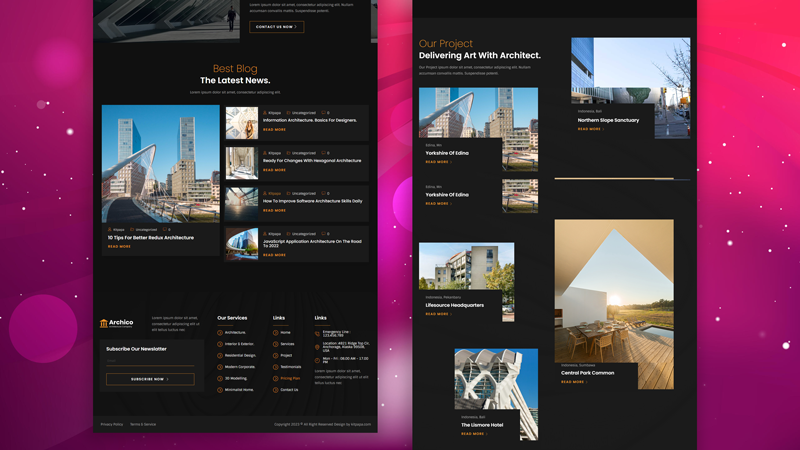Open the Testimonials footer link
Screen dimensions: 800x450
tap(291, 367)
